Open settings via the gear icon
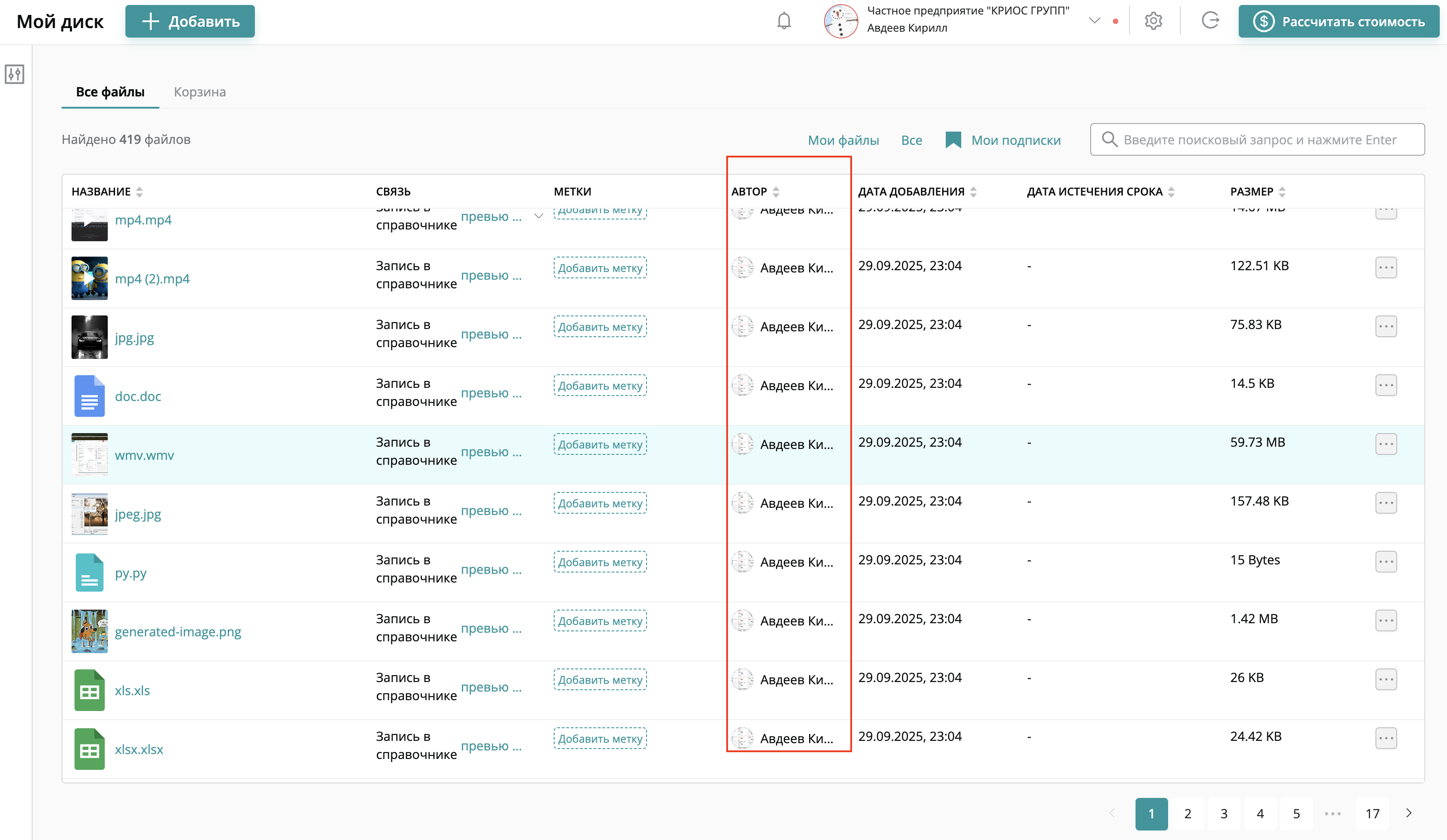Image resolution: width=1447 pixels, height=840 pixels. 1153,21
